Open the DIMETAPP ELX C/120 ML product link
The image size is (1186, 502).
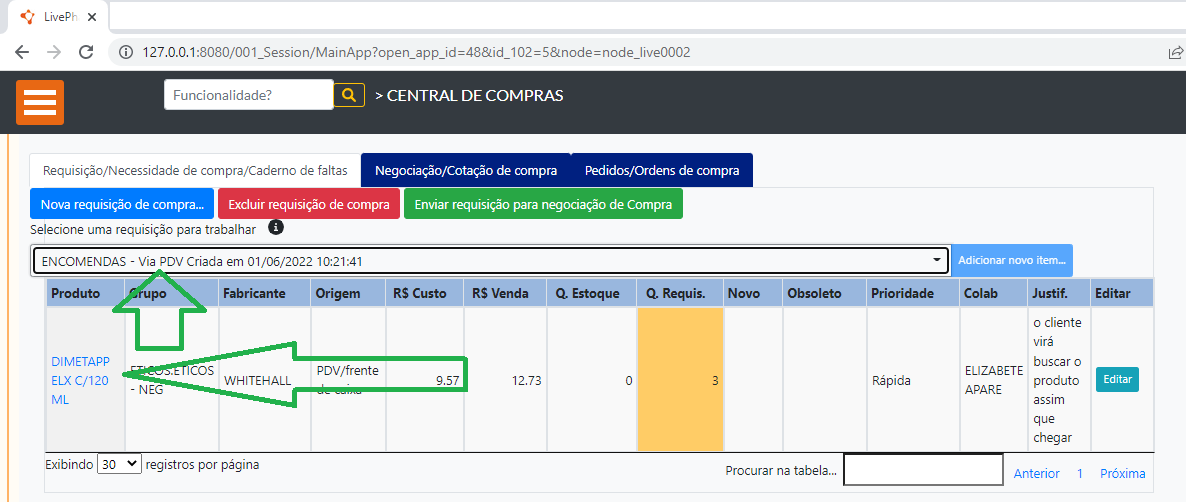(x=80, y=380)
